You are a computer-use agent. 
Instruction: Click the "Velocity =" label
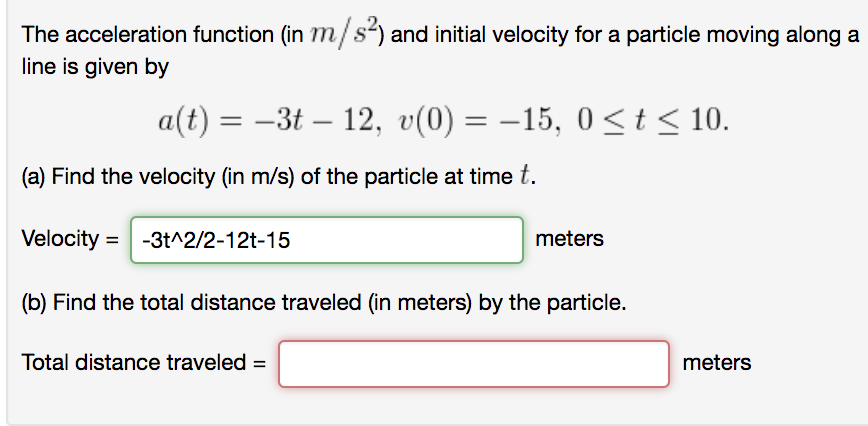(70, 240)
